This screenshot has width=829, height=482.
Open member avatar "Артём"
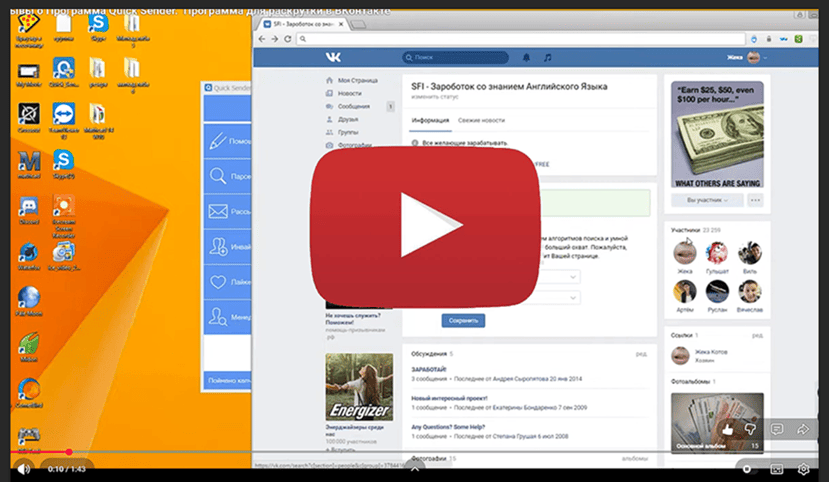point(685,292)
